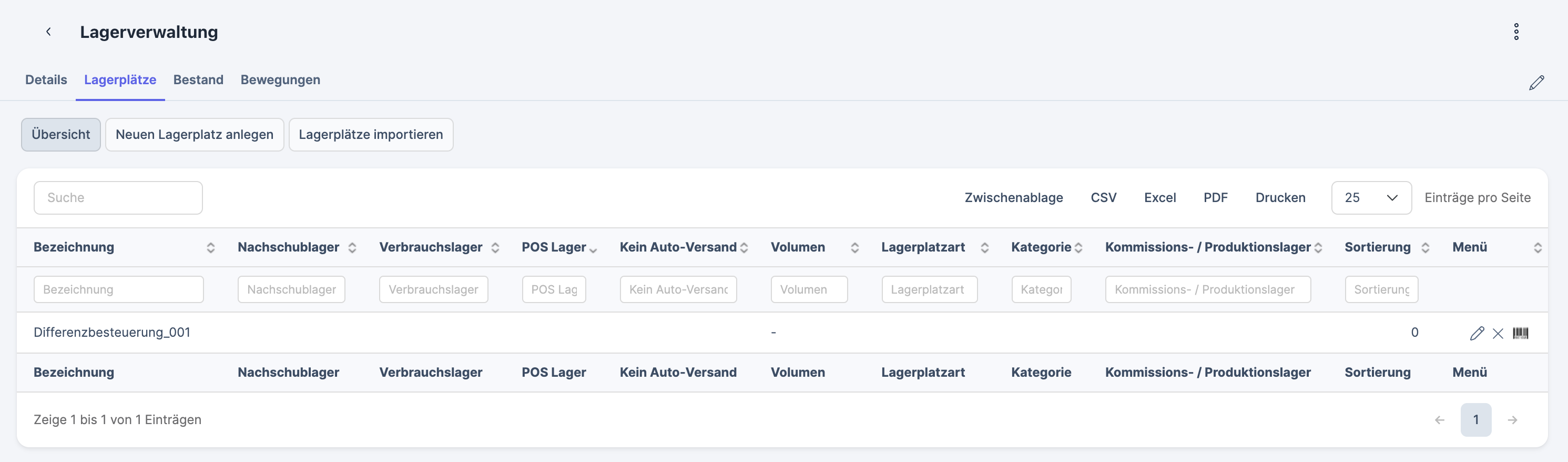Screen dimensions: 1568x462
Task: Sort by the Sortierung column header
Action: point(1378,247)
